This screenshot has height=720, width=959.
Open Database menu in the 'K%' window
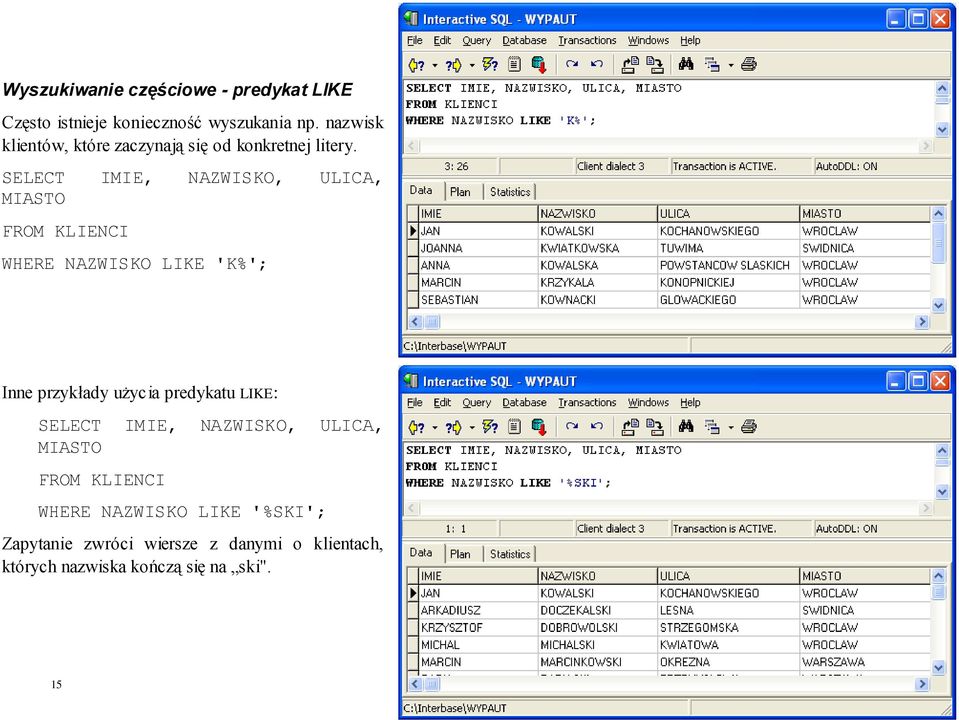(524, 40)
